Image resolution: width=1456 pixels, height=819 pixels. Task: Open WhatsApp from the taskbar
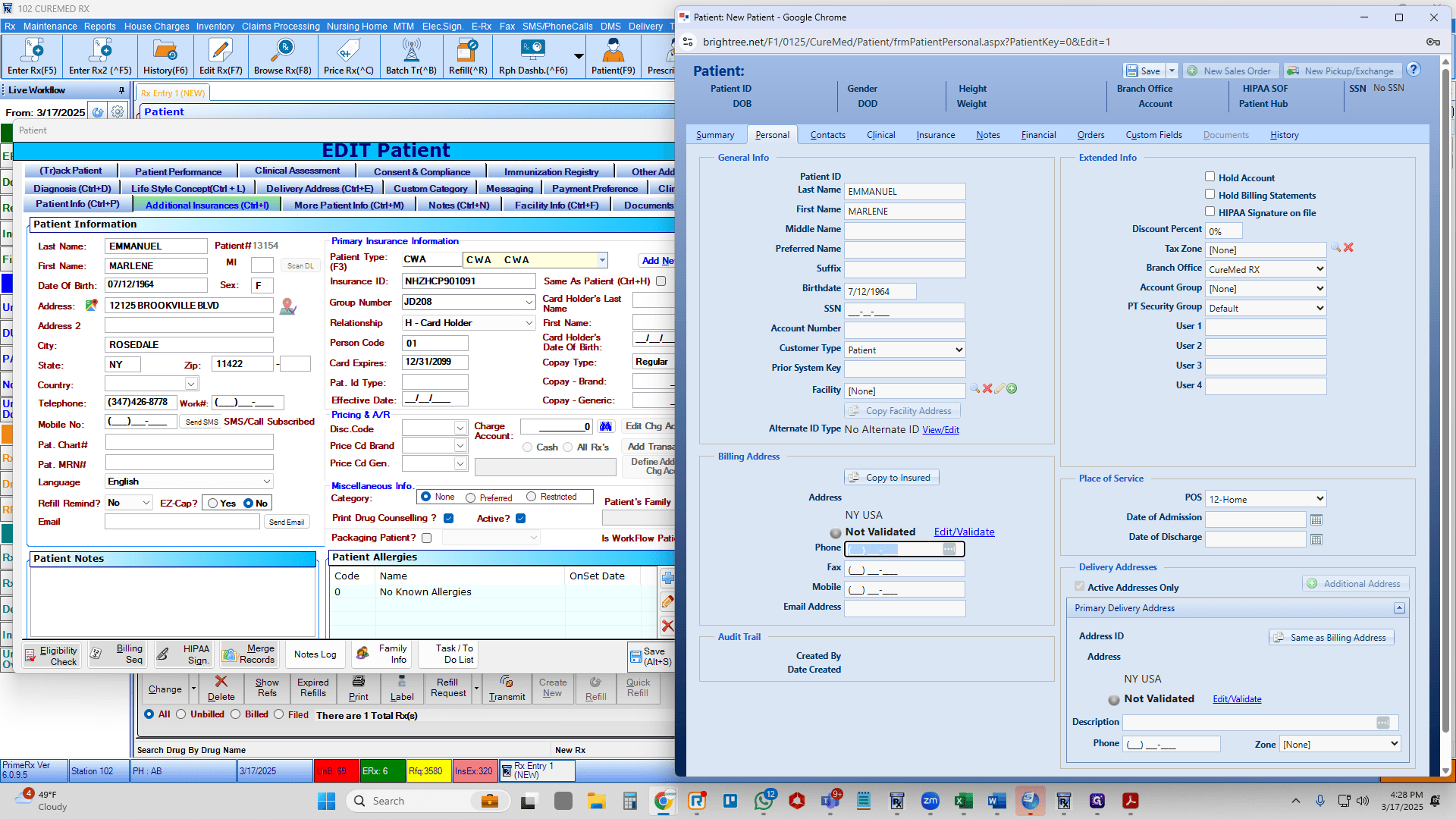[764, 801]
